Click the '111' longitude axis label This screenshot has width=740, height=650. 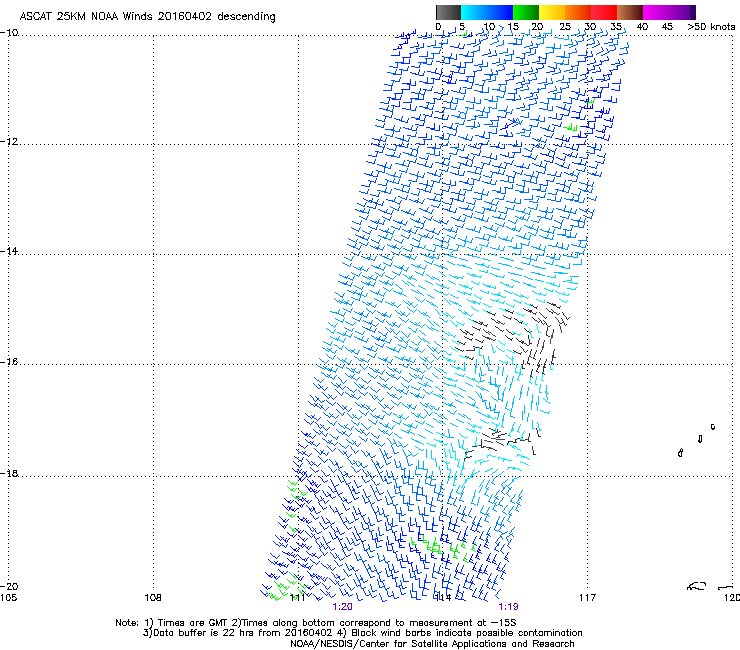click(x=298, y=598)
